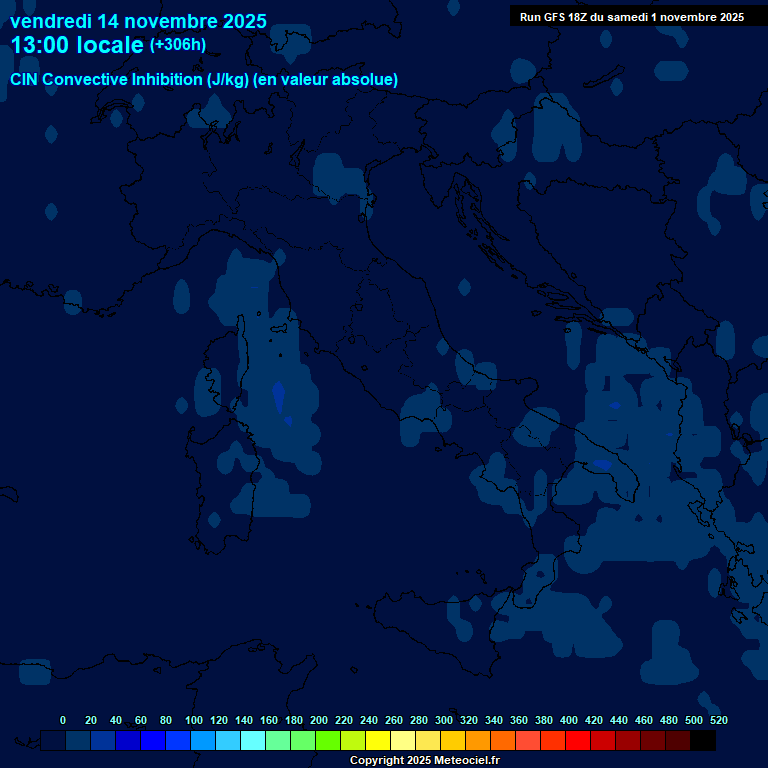The height and width of the screenshot is (768, 768).
Task: Click the date text "vendredi 14 novembre 2025"
Action: pyautogui.click(x=138, y=22)
